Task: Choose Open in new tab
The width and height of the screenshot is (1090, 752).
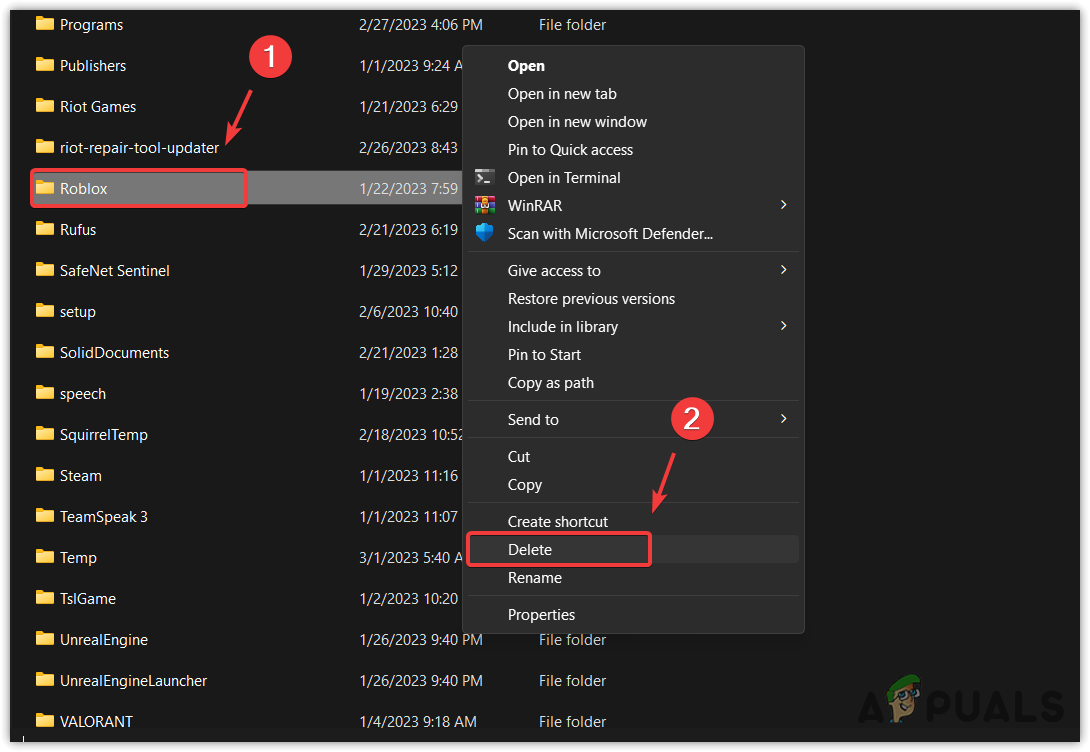Action: [x=562, y=93]
